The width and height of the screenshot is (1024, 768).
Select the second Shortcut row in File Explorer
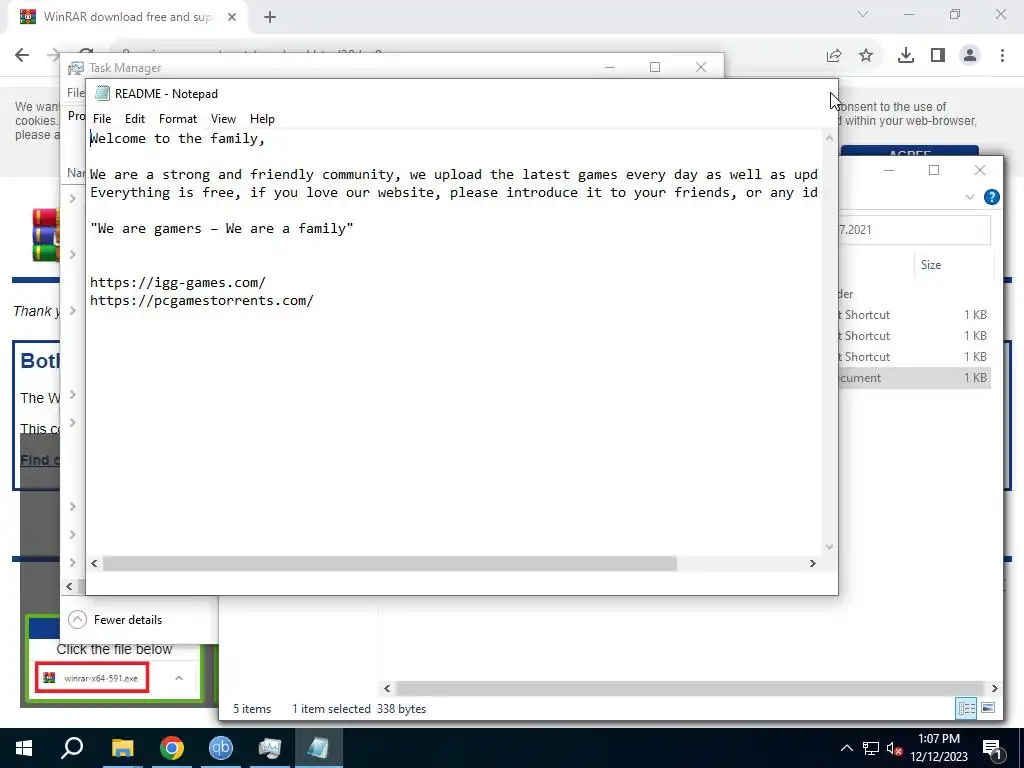tap(914, 336)
